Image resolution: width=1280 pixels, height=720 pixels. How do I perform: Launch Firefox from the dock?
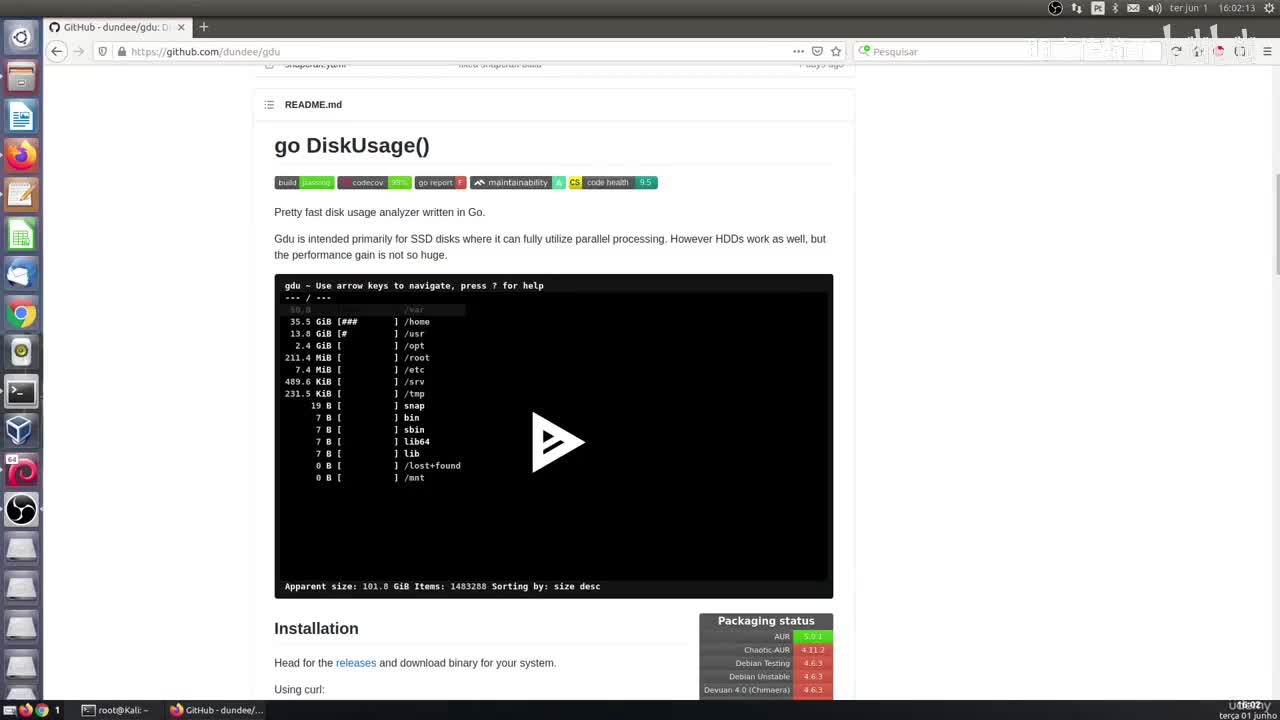point(21,155)
